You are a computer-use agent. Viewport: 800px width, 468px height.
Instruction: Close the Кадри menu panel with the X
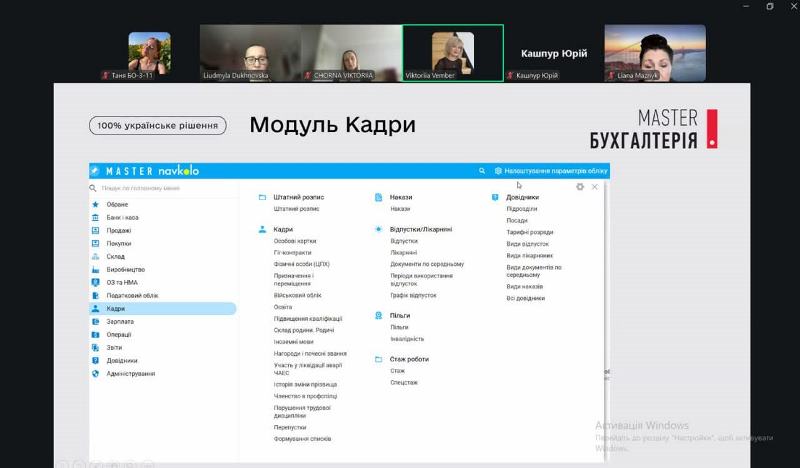594,187
